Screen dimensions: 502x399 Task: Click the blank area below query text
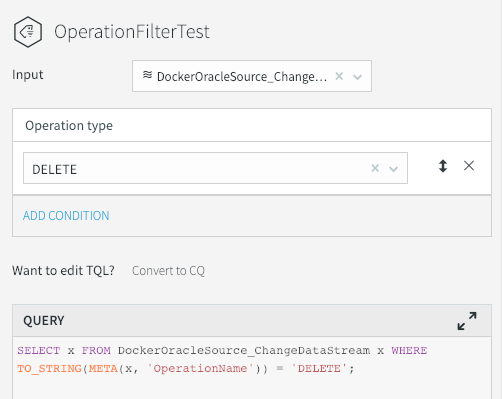click(252, 387)
